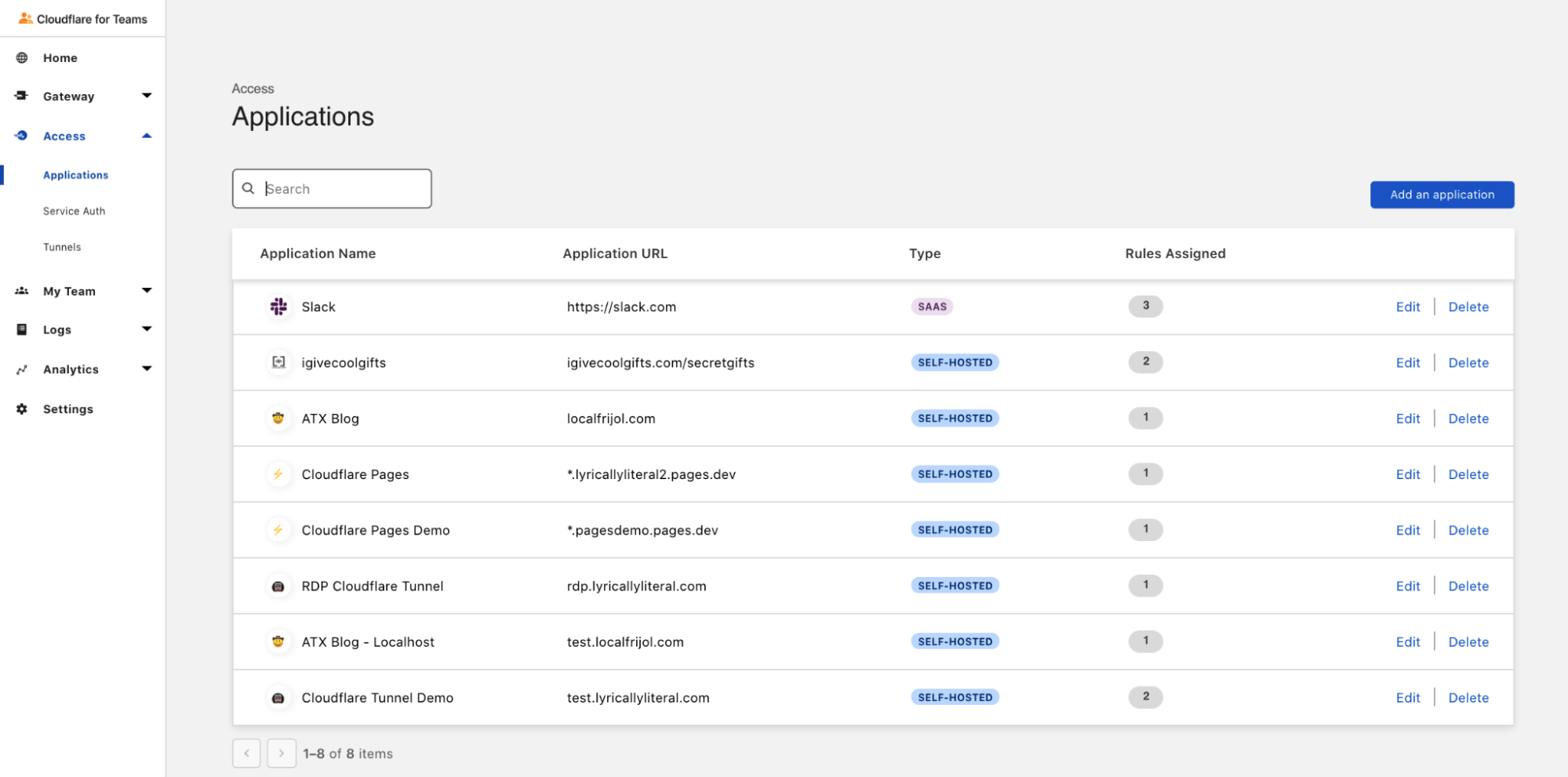Click the My Team people icon
1568x777 pixels.
[x=21, y=291]
